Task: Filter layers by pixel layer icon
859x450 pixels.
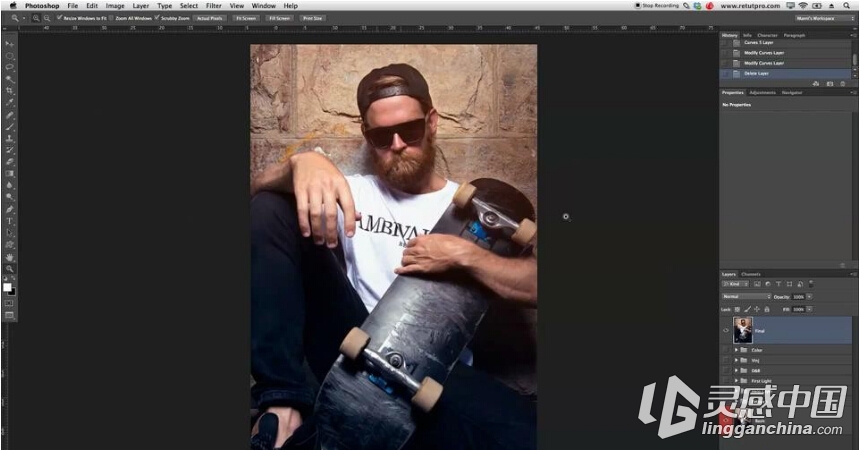Action: click(757, 284)
